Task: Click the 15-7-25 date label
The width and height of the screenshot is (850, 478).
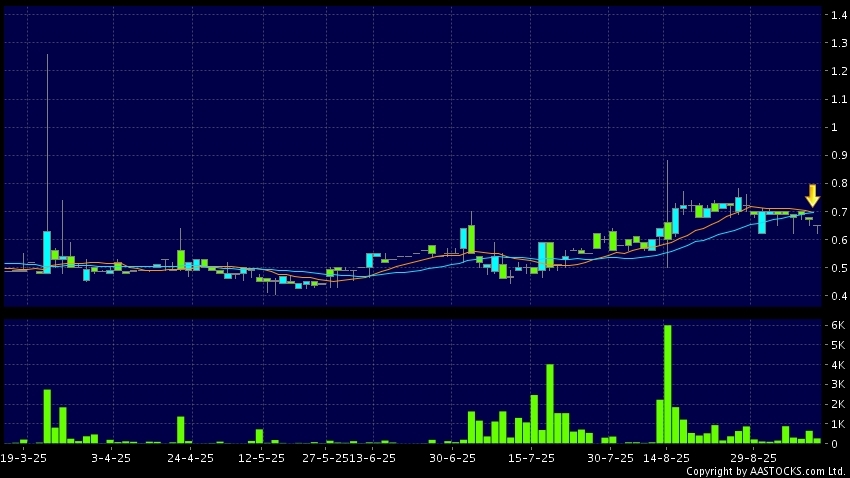Action: coord(531,458)
